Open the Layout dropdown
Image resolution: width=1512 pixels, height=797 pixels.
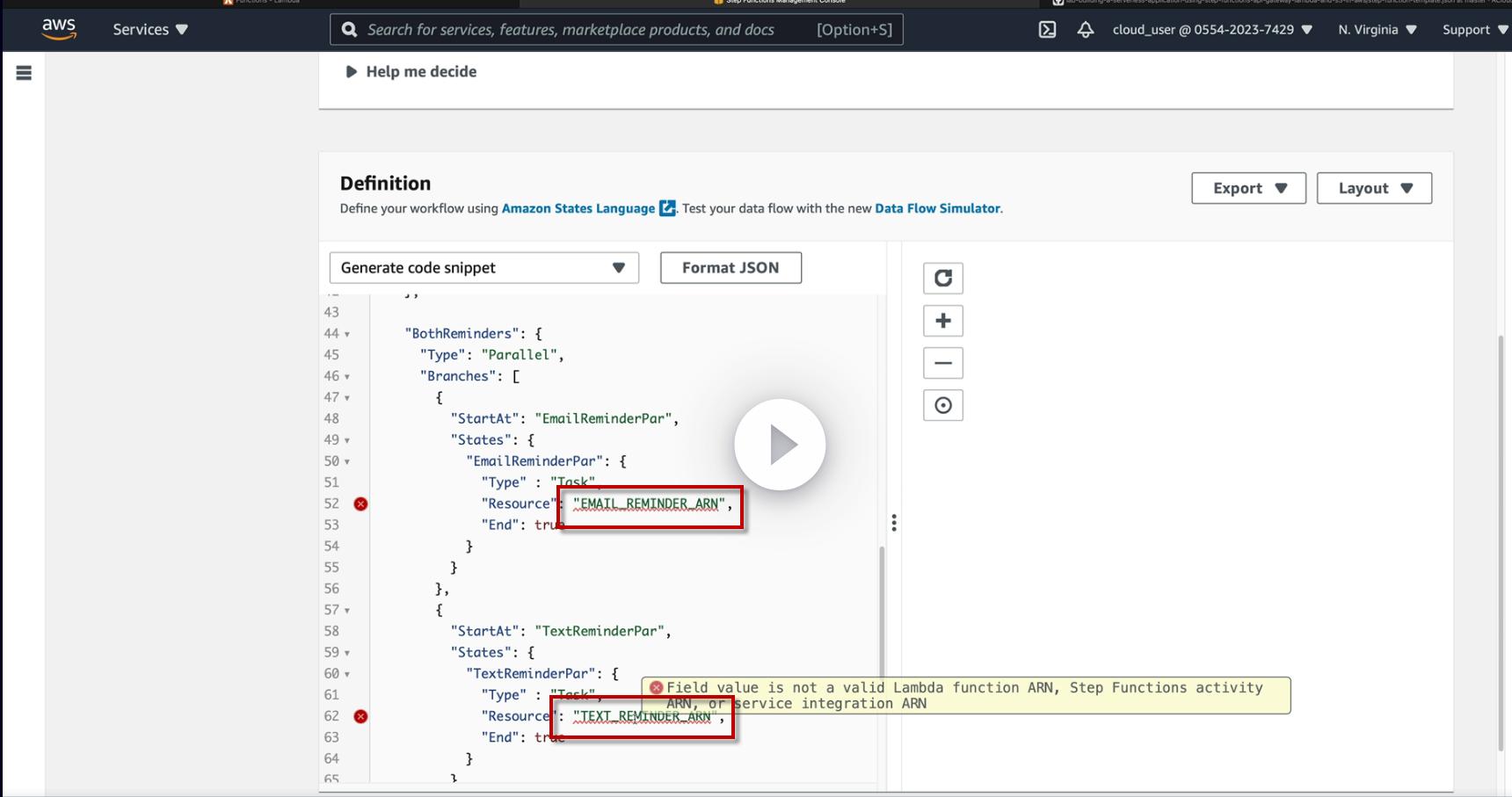1374,188
